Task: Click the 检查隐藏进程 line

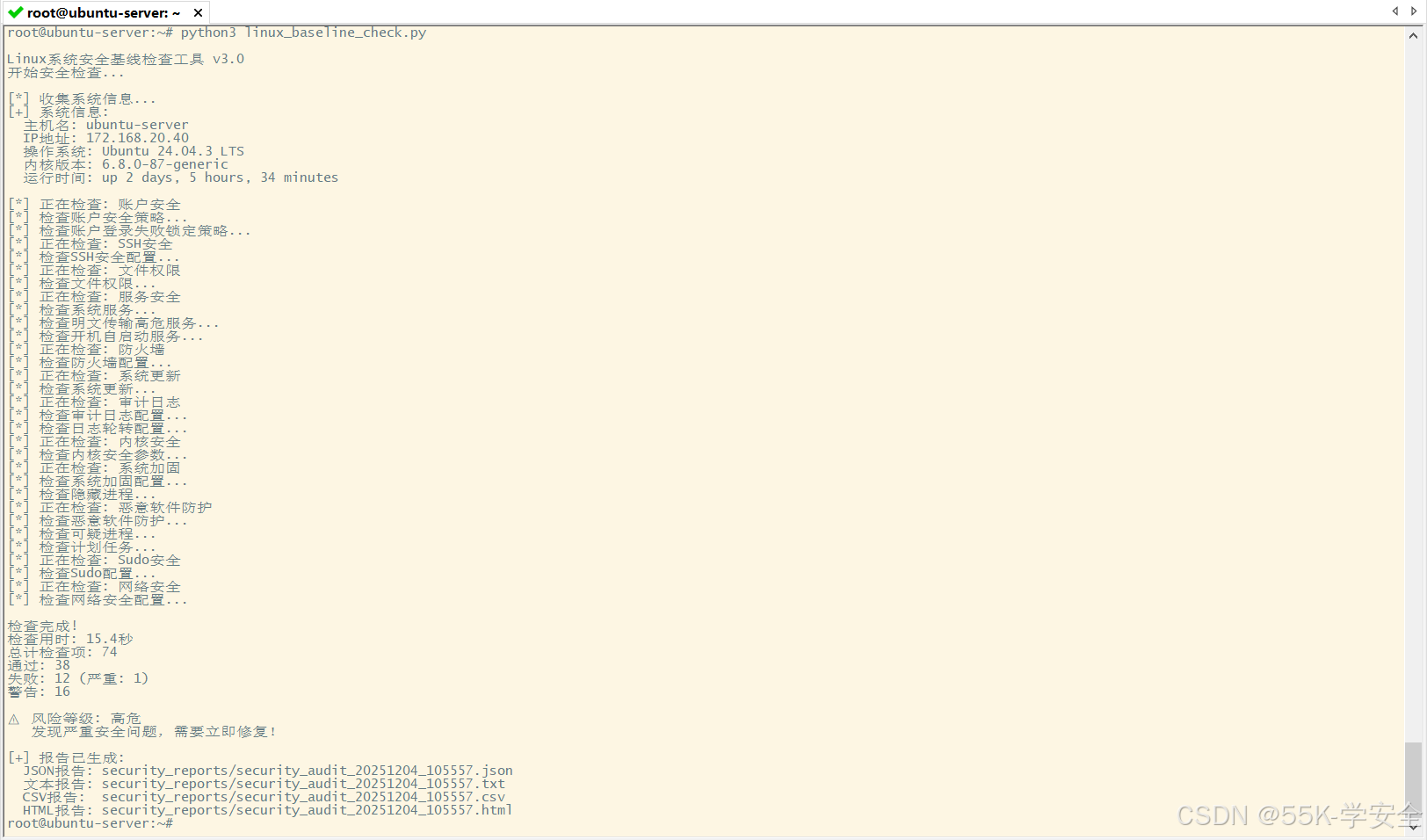Action: point(83,494)
